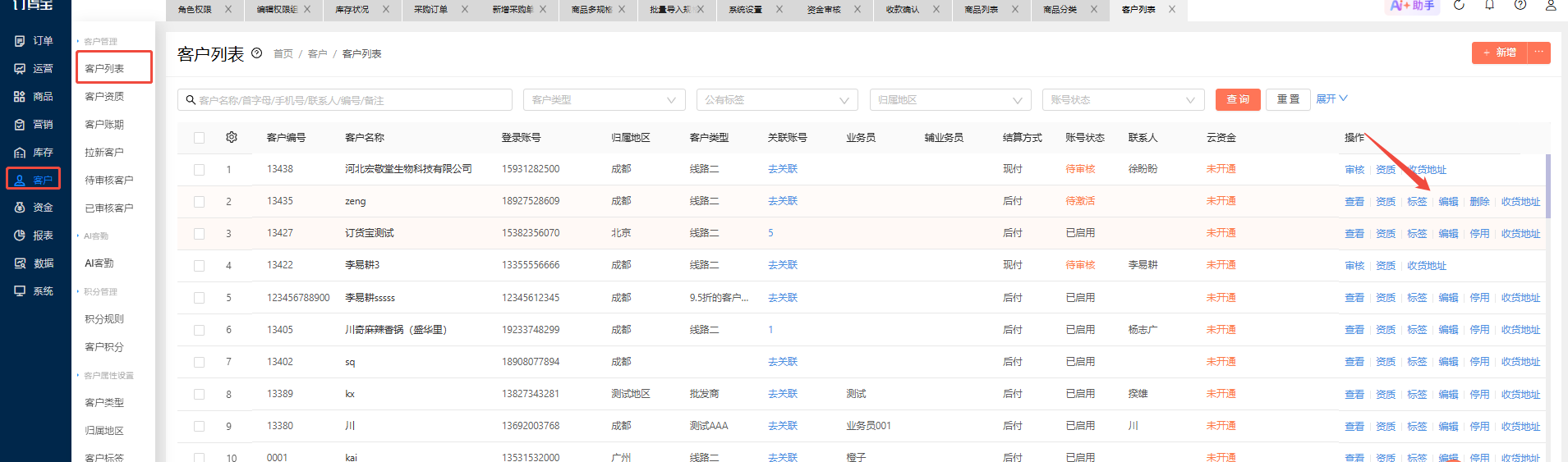Close the 采购订单 tab
The image size is (1568, 462).
click(x=465, y=9)
